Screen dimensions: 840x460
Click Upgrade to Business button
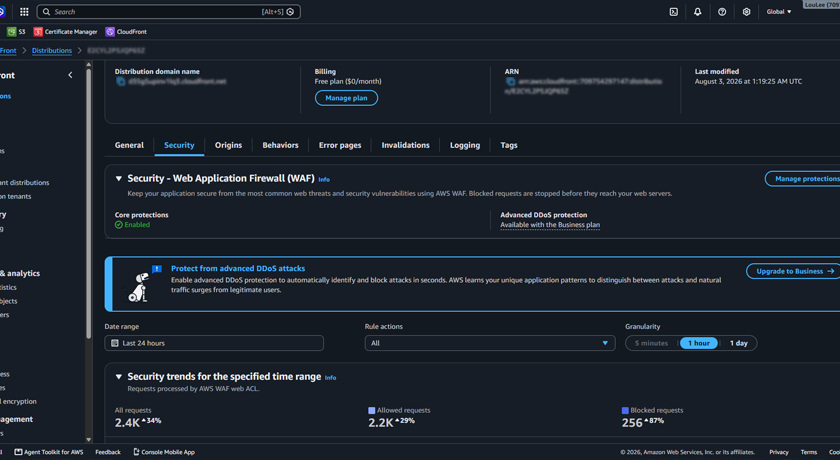coord(794,272)
